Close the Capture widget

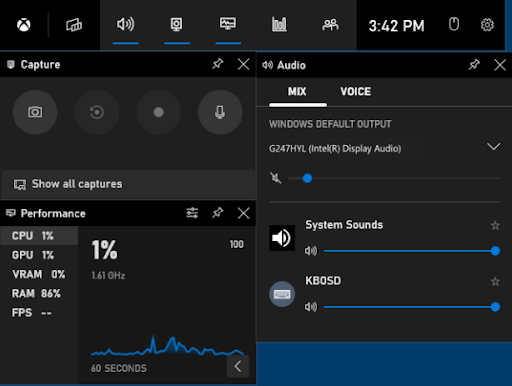244,64
